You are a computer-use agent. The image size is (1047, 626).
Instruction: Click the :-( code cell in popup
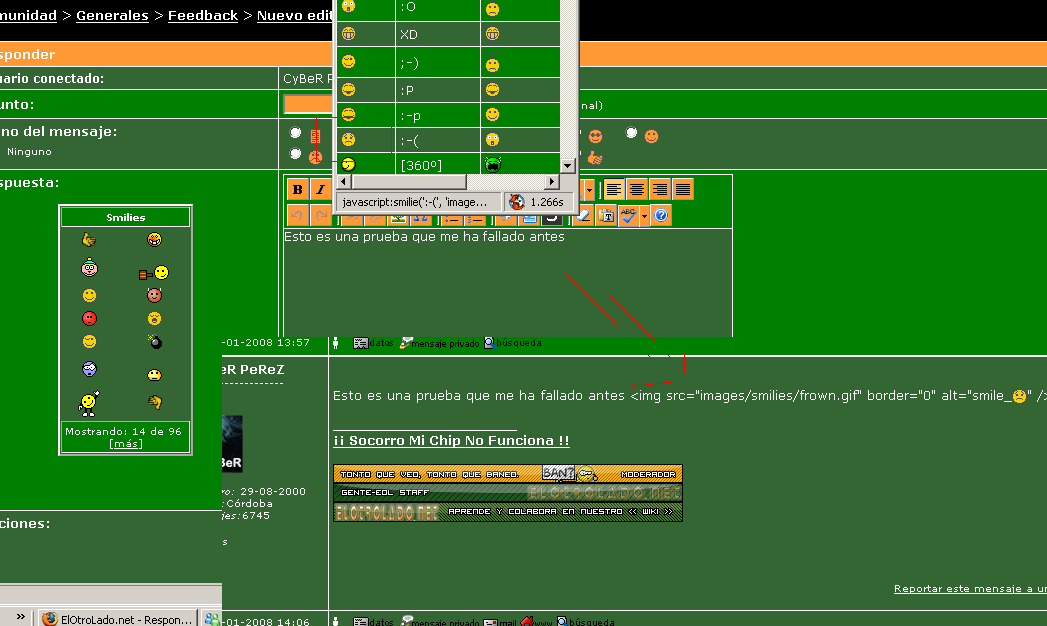(437, 140)
